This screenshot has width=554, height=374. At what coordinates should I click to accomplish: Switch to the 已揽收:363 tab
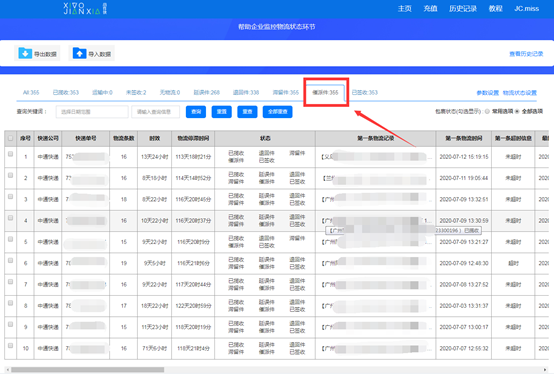click(x=66, y=93)
